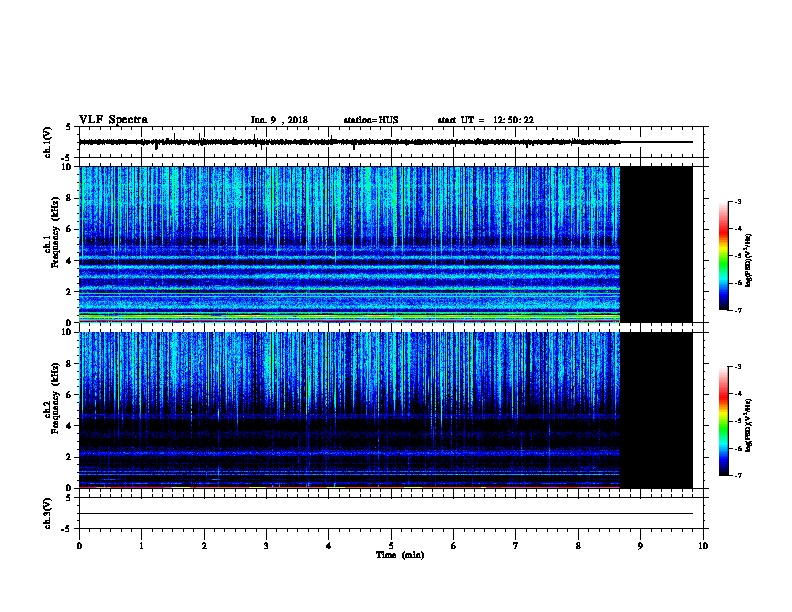Click the "ch.1(V)" waveform axis label

(48, 142)
